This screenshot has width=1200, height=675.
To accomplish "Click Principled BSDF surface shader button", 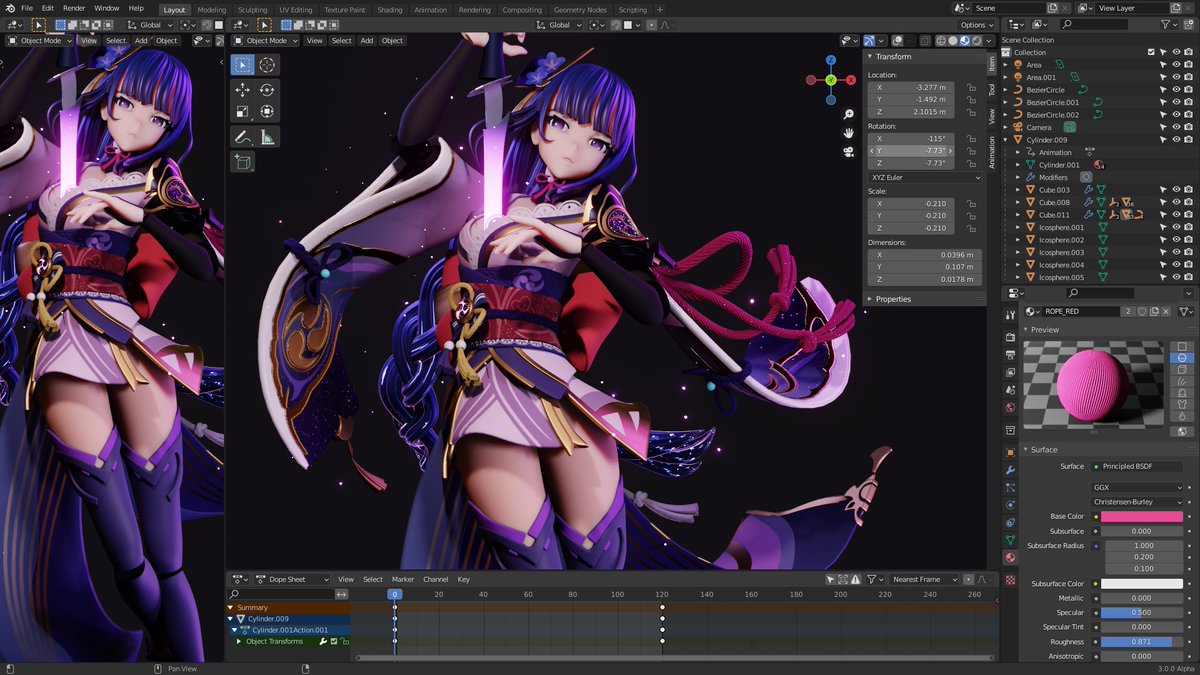I will click(1138, 466).
